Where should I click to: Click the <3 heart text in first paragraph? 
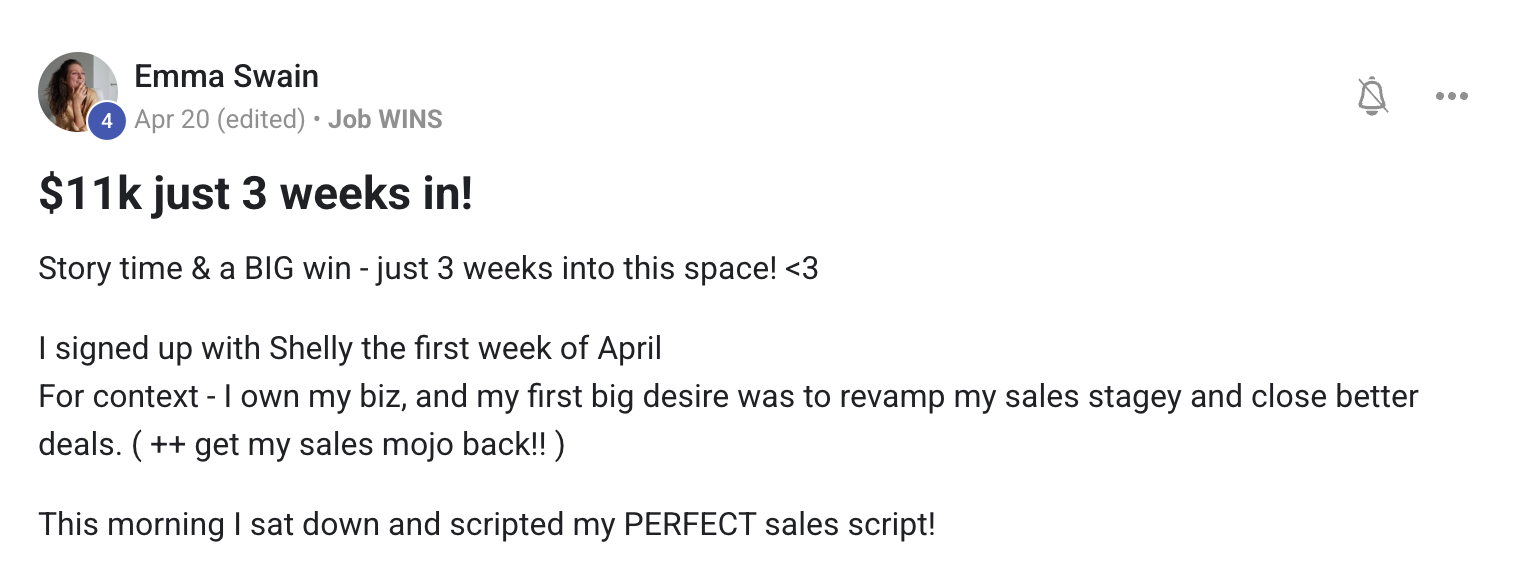(802, 269)
